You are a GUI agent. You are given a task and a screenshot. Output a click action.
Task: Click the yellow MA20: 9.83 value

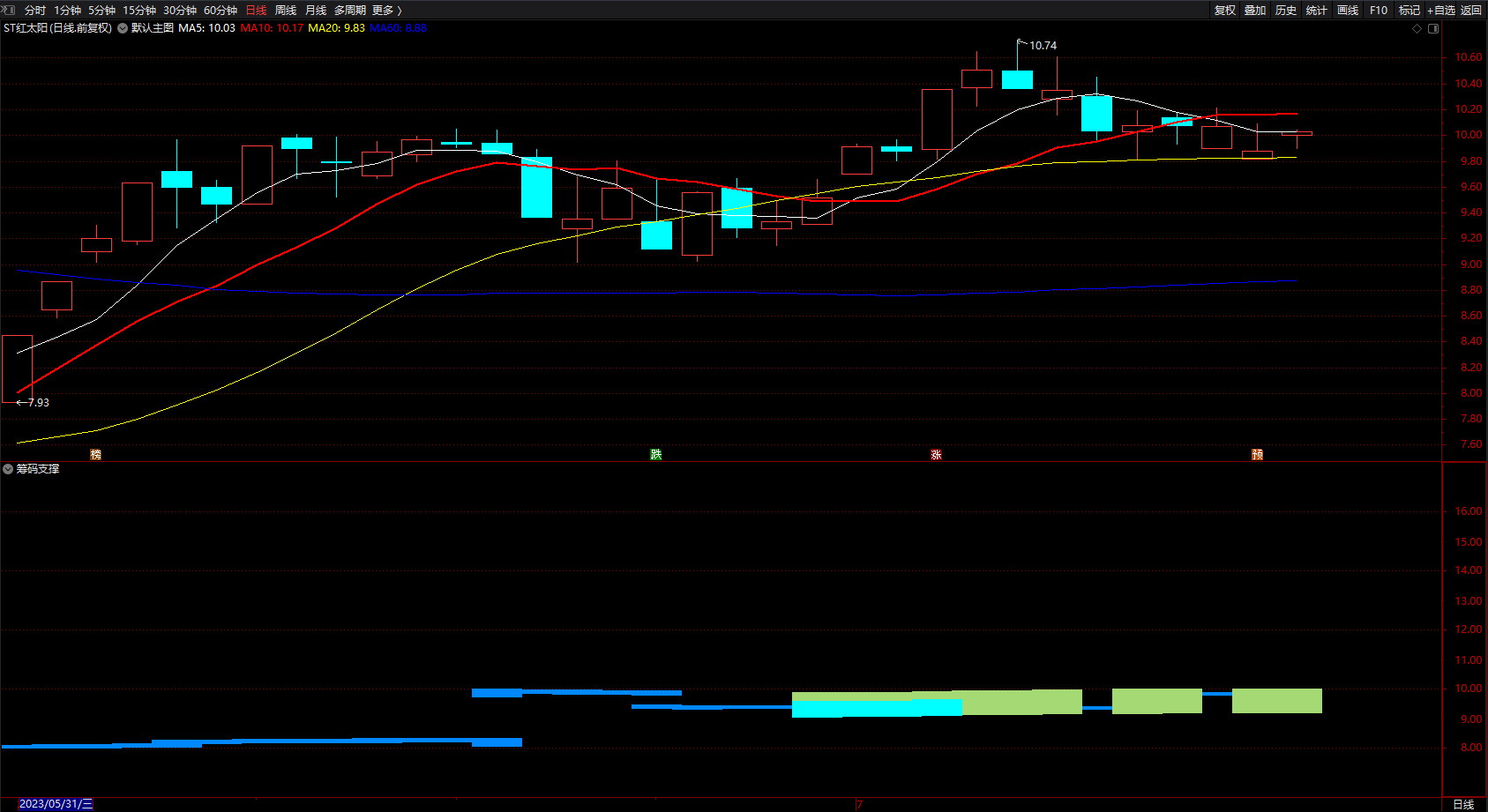tap(336, 28)
